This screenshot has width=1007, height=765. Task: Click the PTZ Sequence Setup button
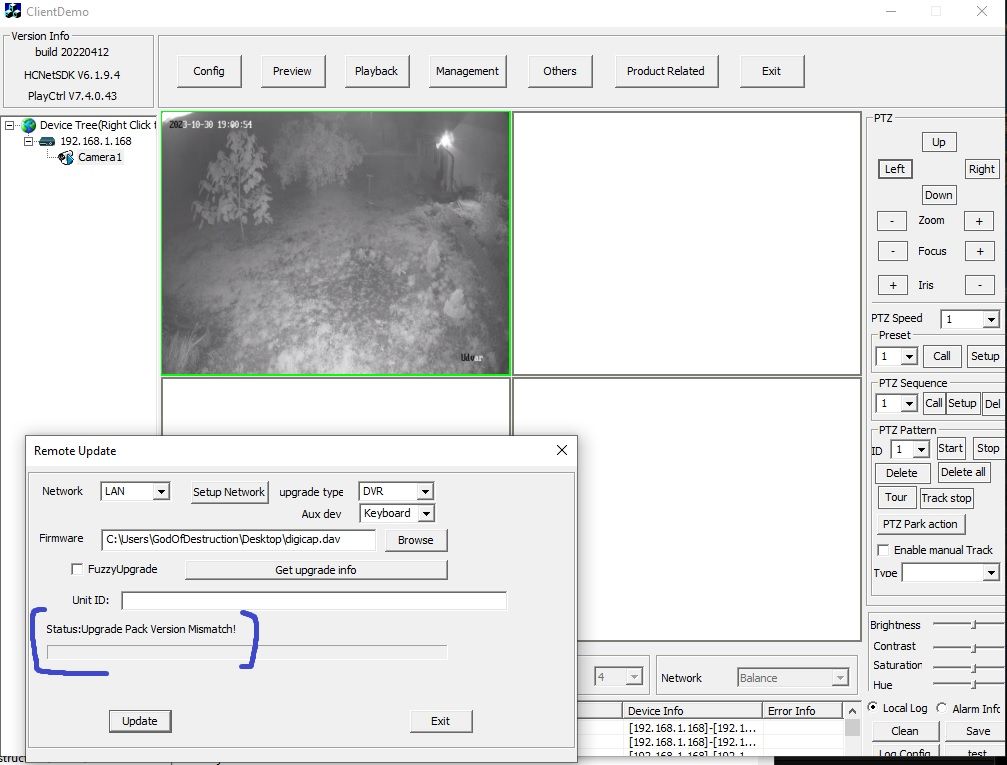click(962, 403)
